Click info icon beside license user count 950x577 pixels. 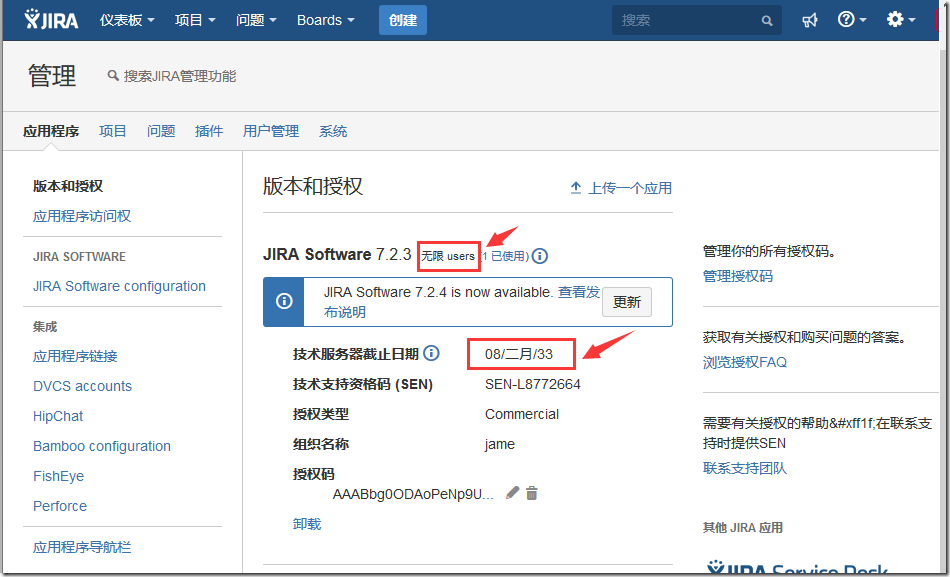(539, 256)
